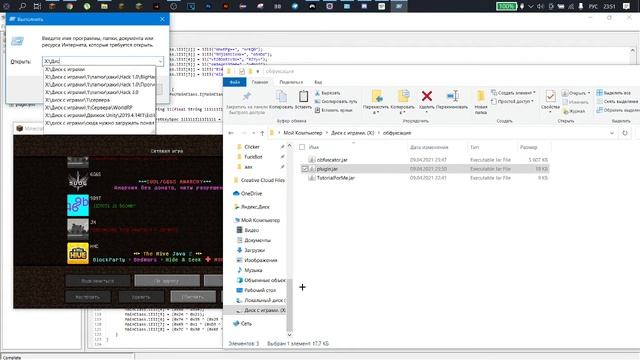
Task: Select Сеть (Network) in navigation pane
Action: [242, 323]
